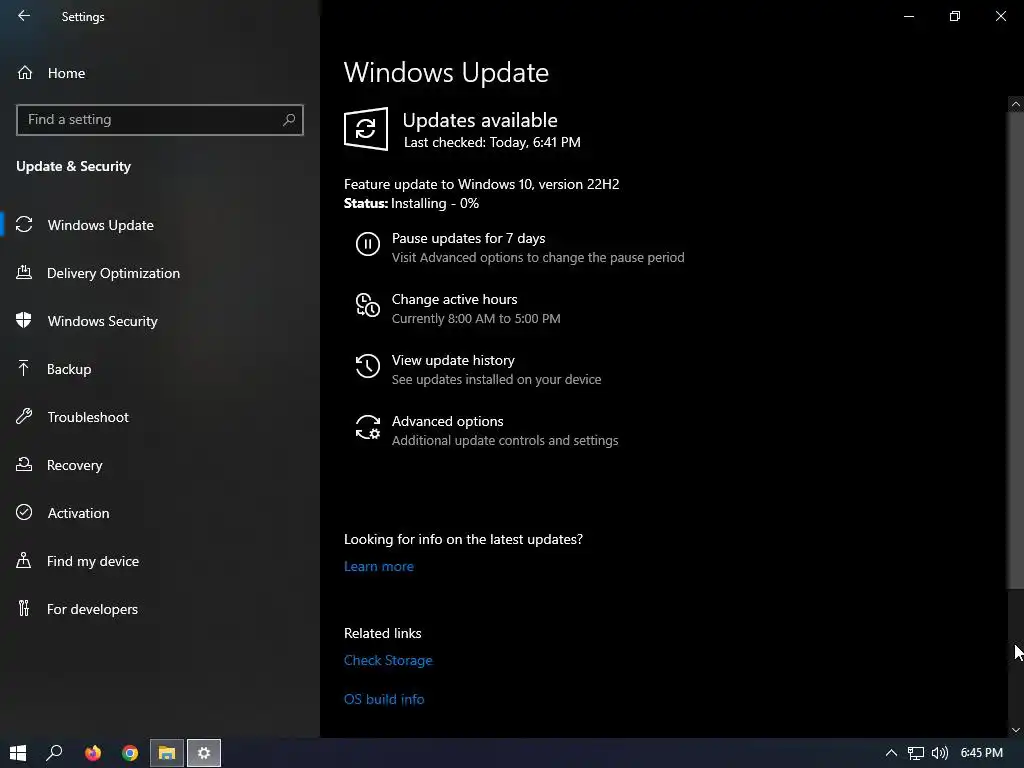
Task: Click the 6:45 PM taskbar clock
Action: tap(982, 753)
